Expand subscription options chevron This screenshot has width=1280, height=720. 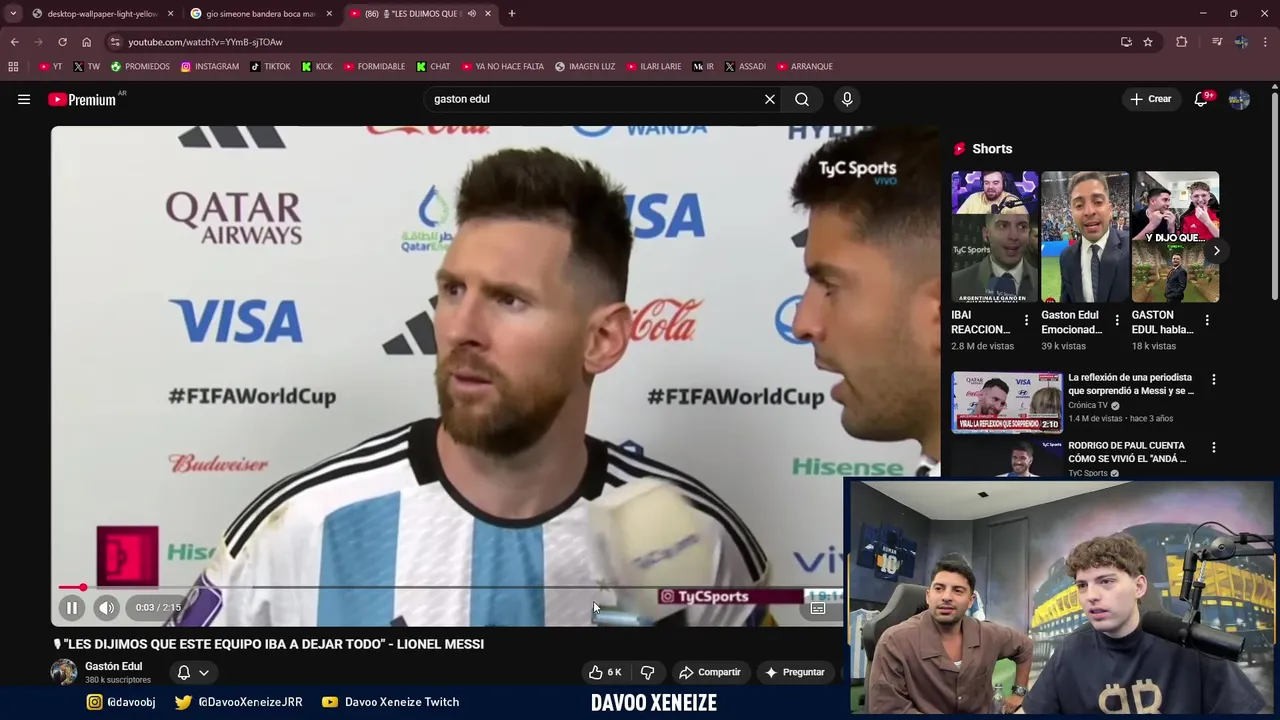(204, 673)
